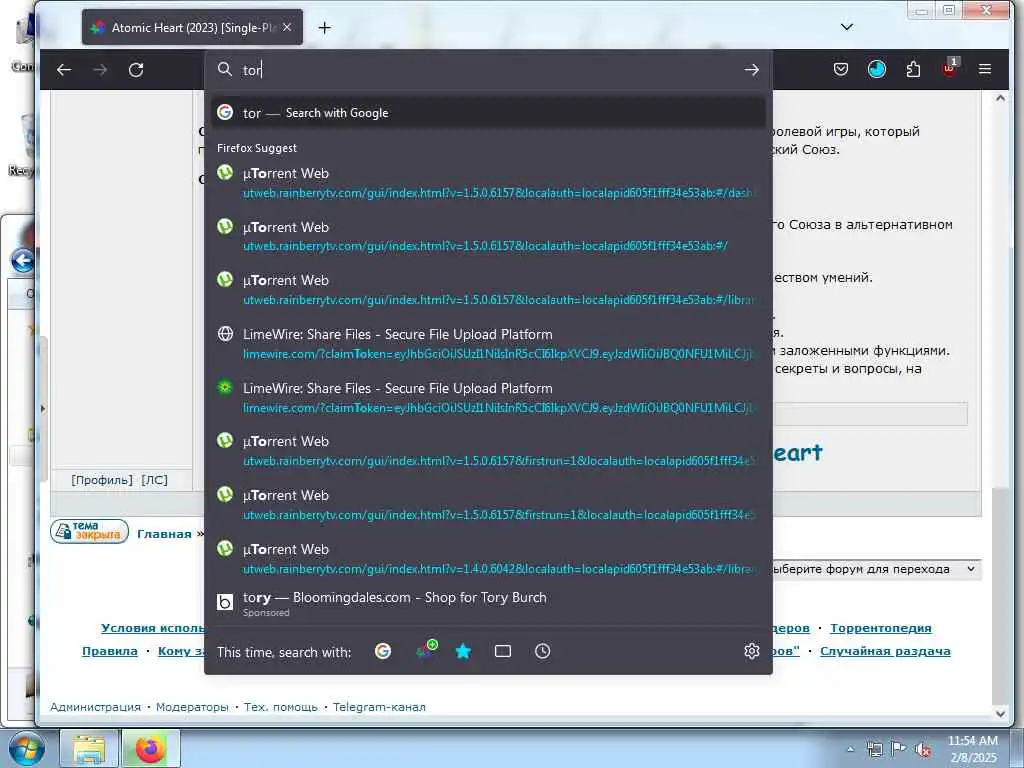This screenshot has height=768, width=1024.
Task: Search this time in open Tabs icon
Action: coord(503,651)
